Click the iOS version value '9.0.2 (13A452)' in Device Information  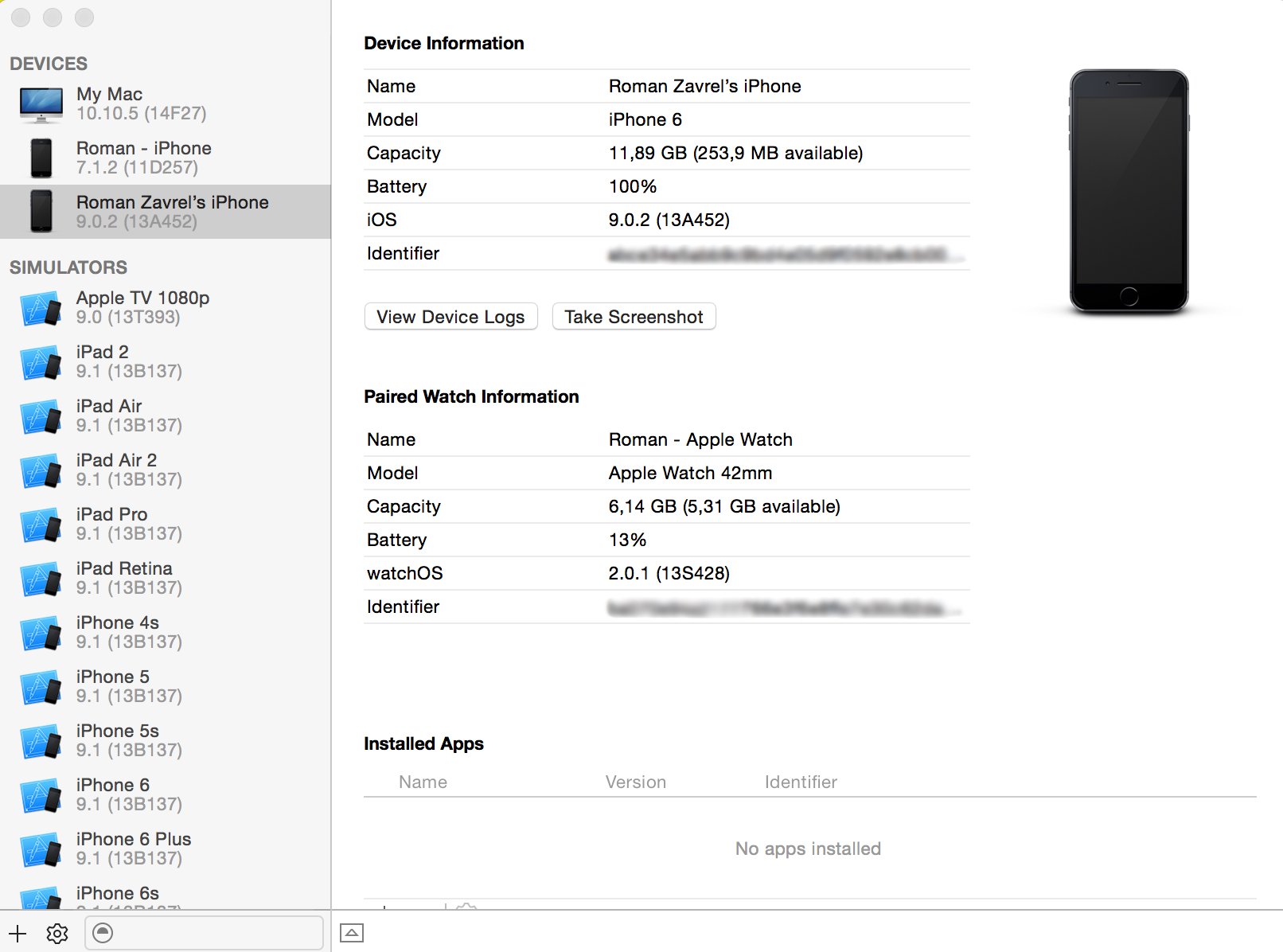pyautogui.click(x=669, y=220)
